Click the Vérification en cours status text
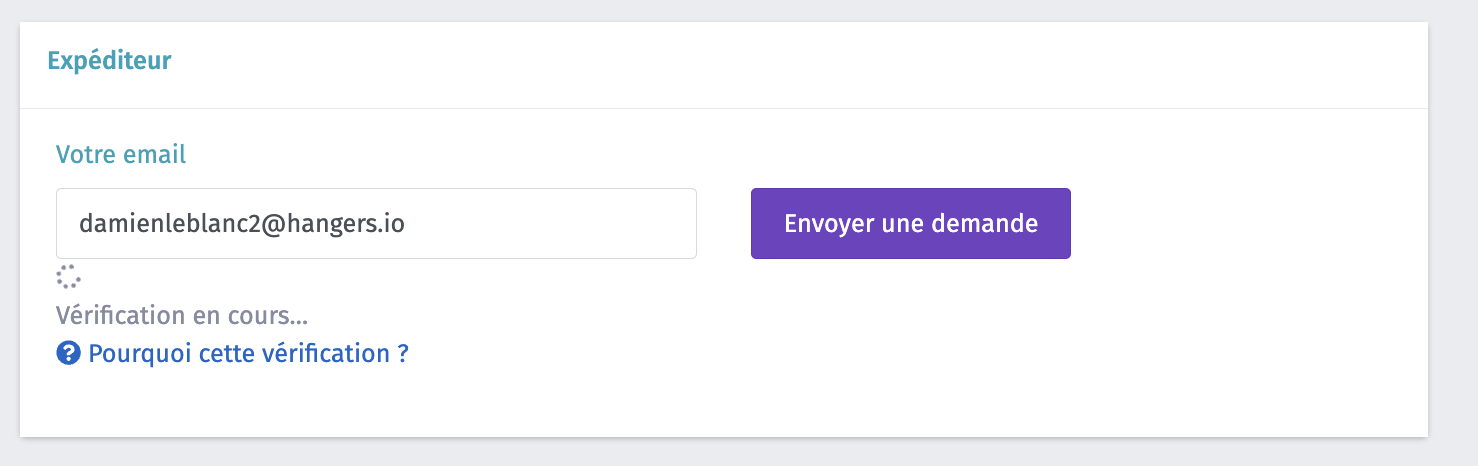Image resolution: width=1478 pixels, height=466 pixels. 182,316
